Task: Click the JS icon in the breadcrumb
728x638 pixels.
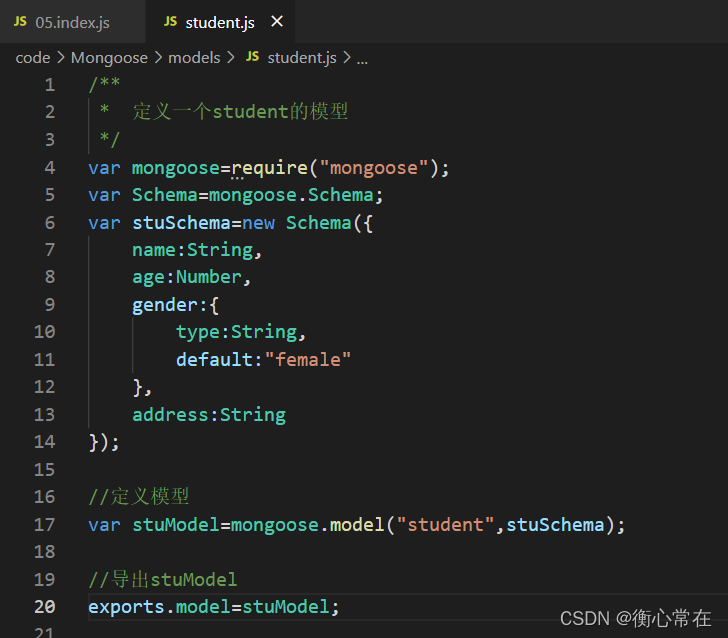Action: click(x=253, y=57)
